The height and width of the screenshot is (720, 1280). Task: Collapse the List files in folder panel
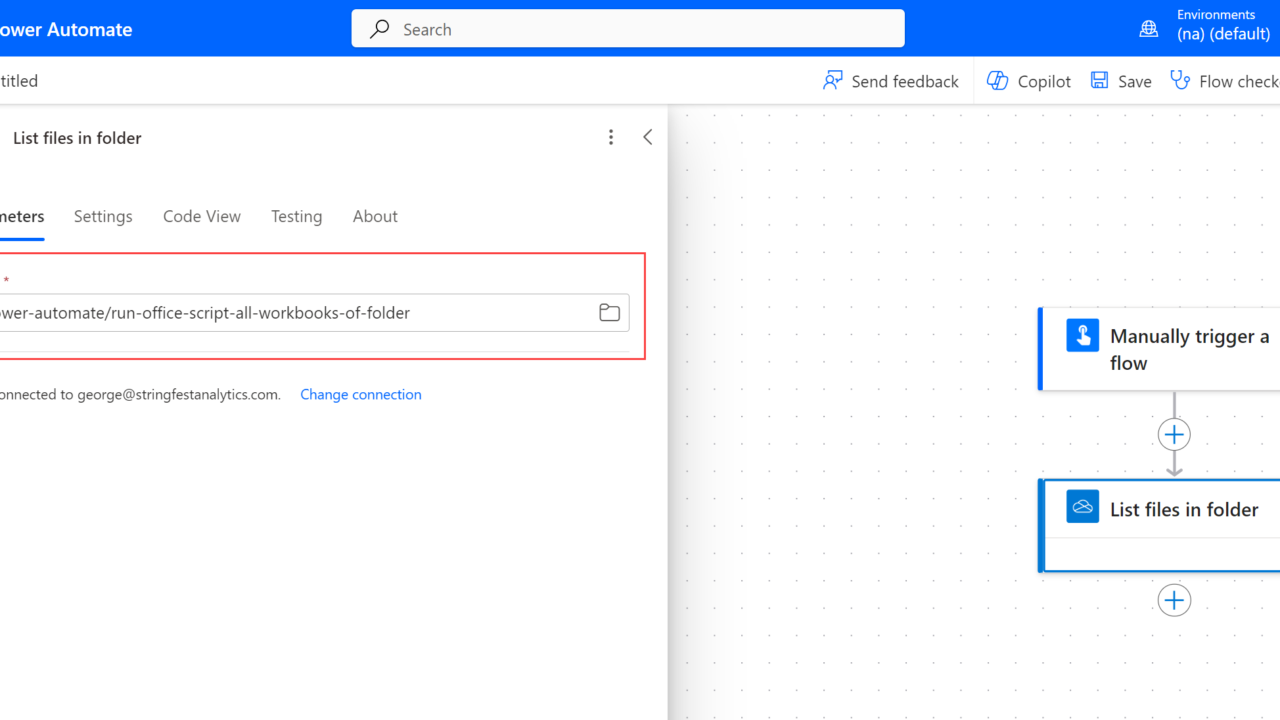coord(648,137)
